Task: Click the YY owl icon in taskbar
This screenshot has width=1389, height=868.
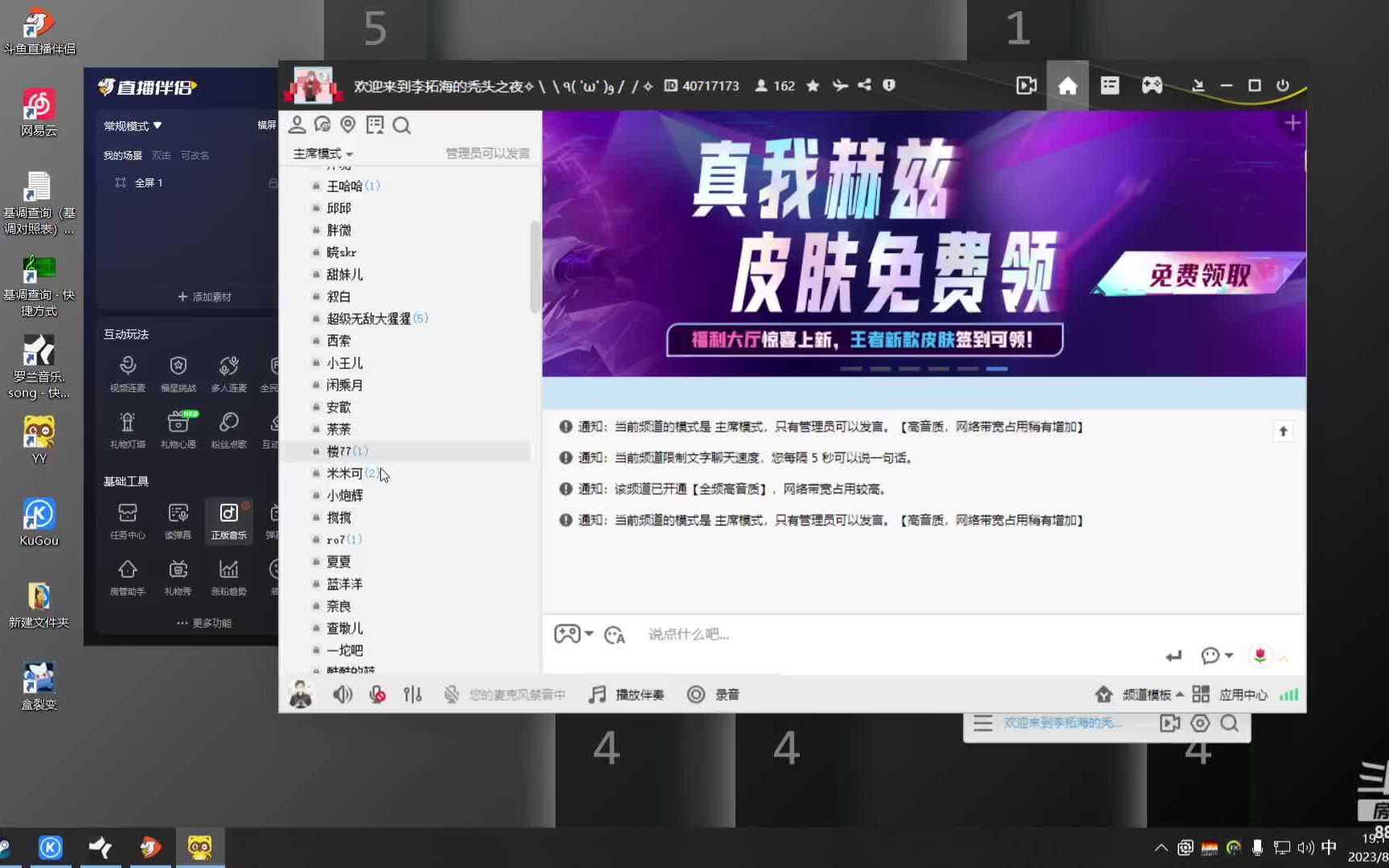Action: click(x=199, y=847)
